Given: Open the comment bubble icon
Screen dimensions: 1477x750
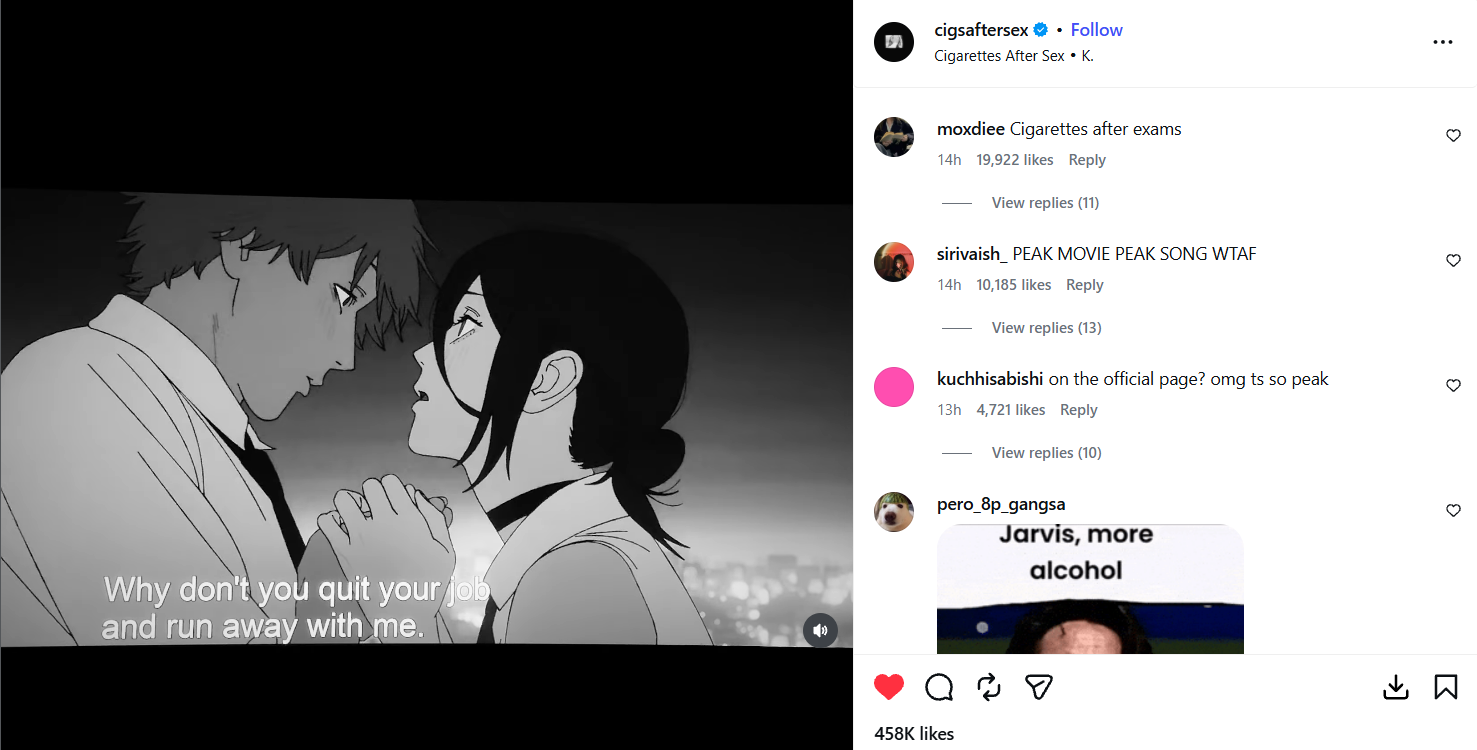Looking at the screenshot, I should click(939, 687).
